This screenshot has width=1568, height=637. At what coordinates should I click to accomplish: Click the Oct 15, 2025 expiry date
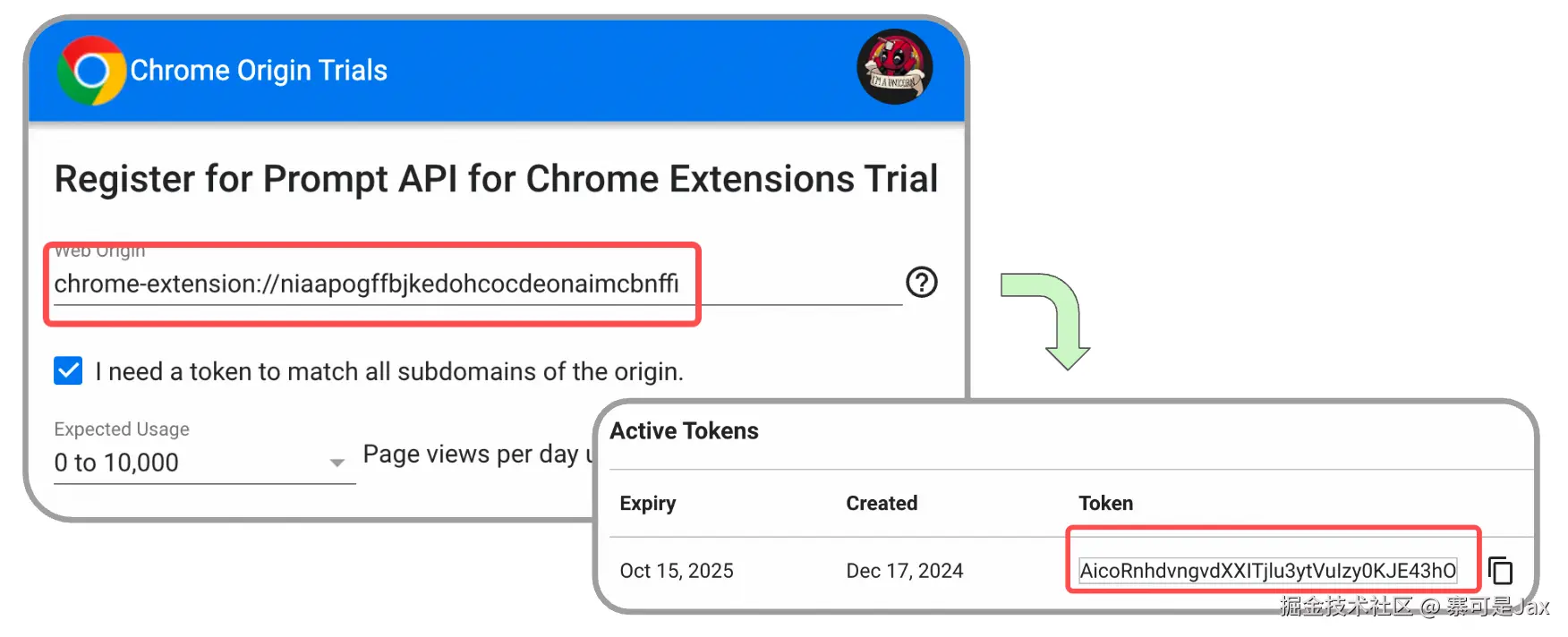click(x=677, y=571)
